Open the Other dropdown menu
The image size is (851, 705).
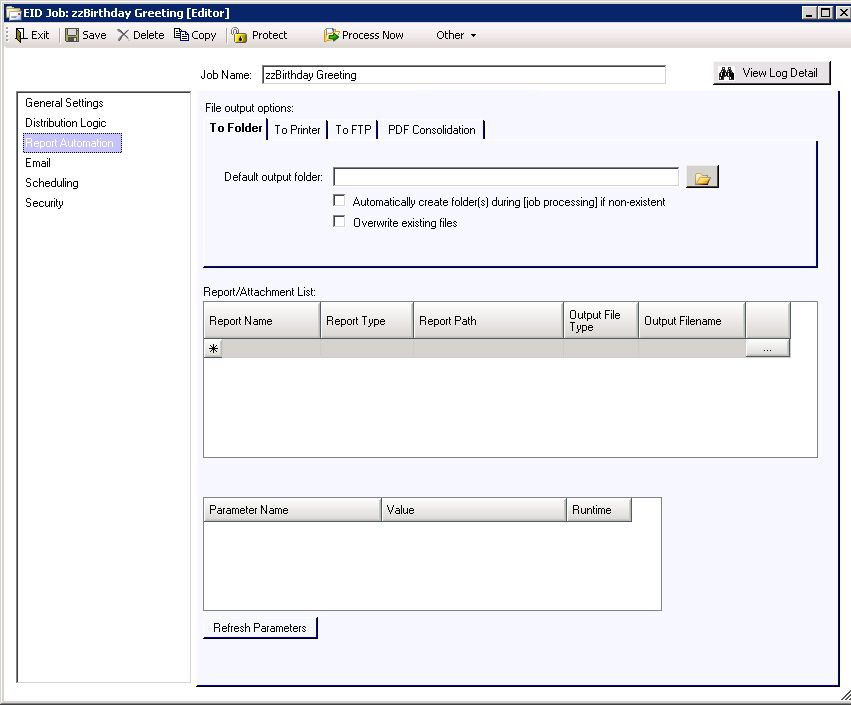click(455, 35)
